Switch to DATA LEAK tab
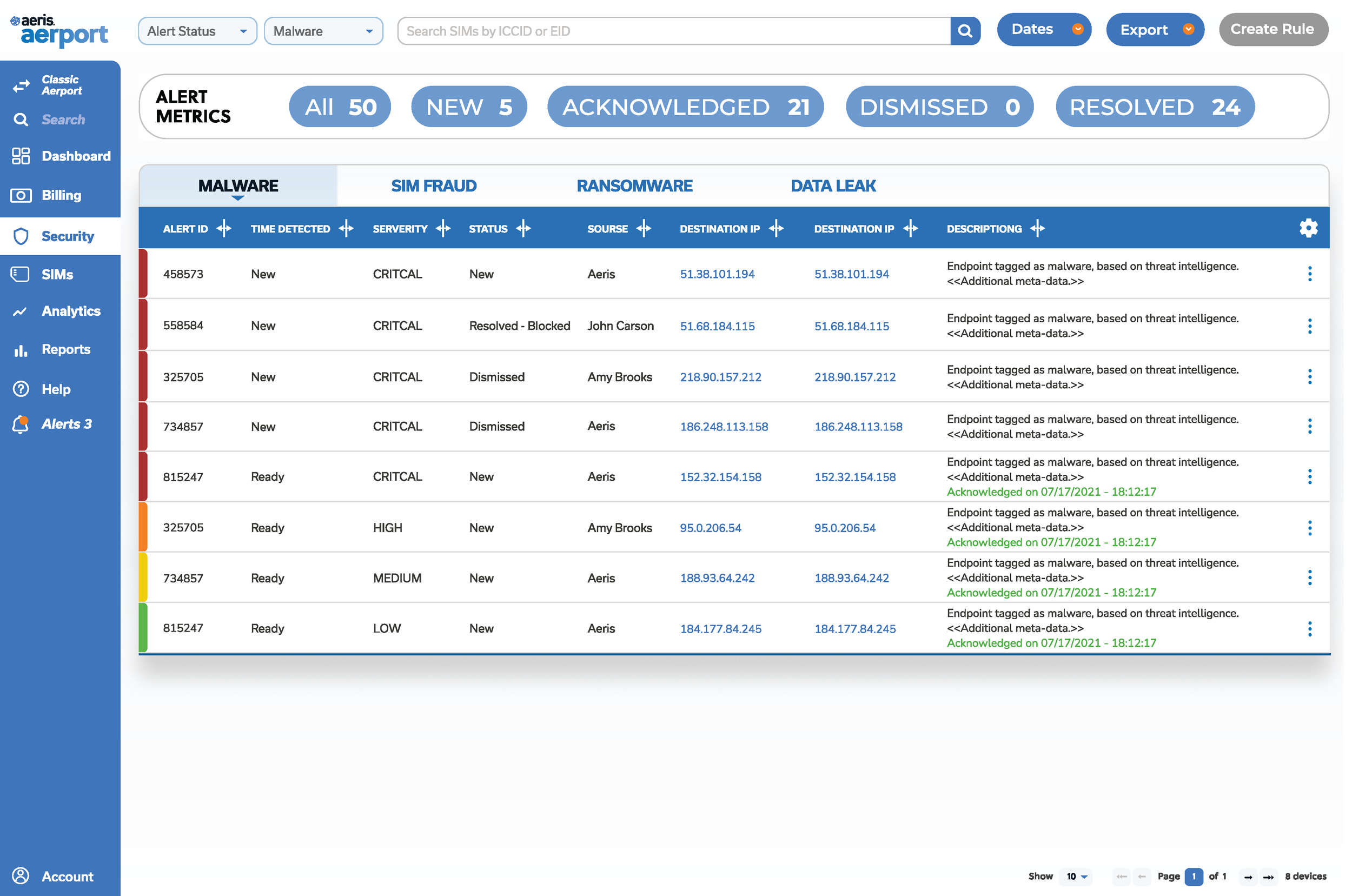 pyautogui.click(x=833, y=185)
